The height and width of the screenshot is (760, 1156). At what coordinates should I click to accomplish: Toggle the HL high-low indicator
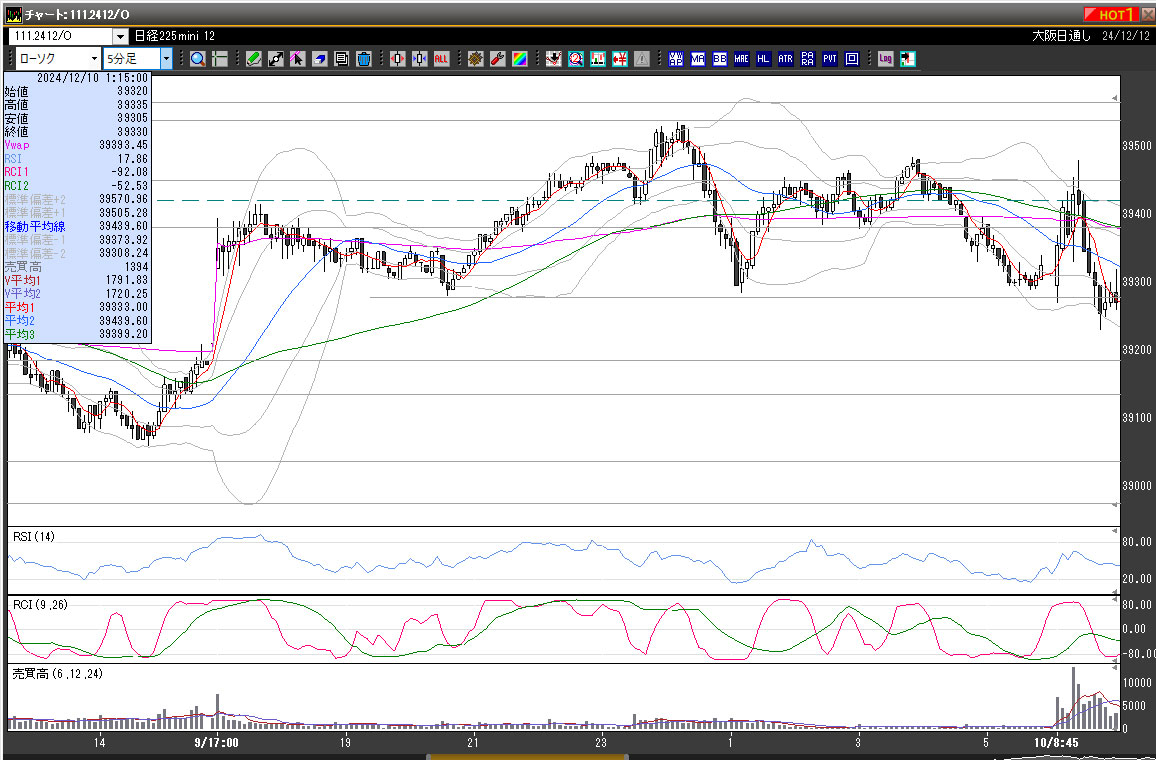763,59
